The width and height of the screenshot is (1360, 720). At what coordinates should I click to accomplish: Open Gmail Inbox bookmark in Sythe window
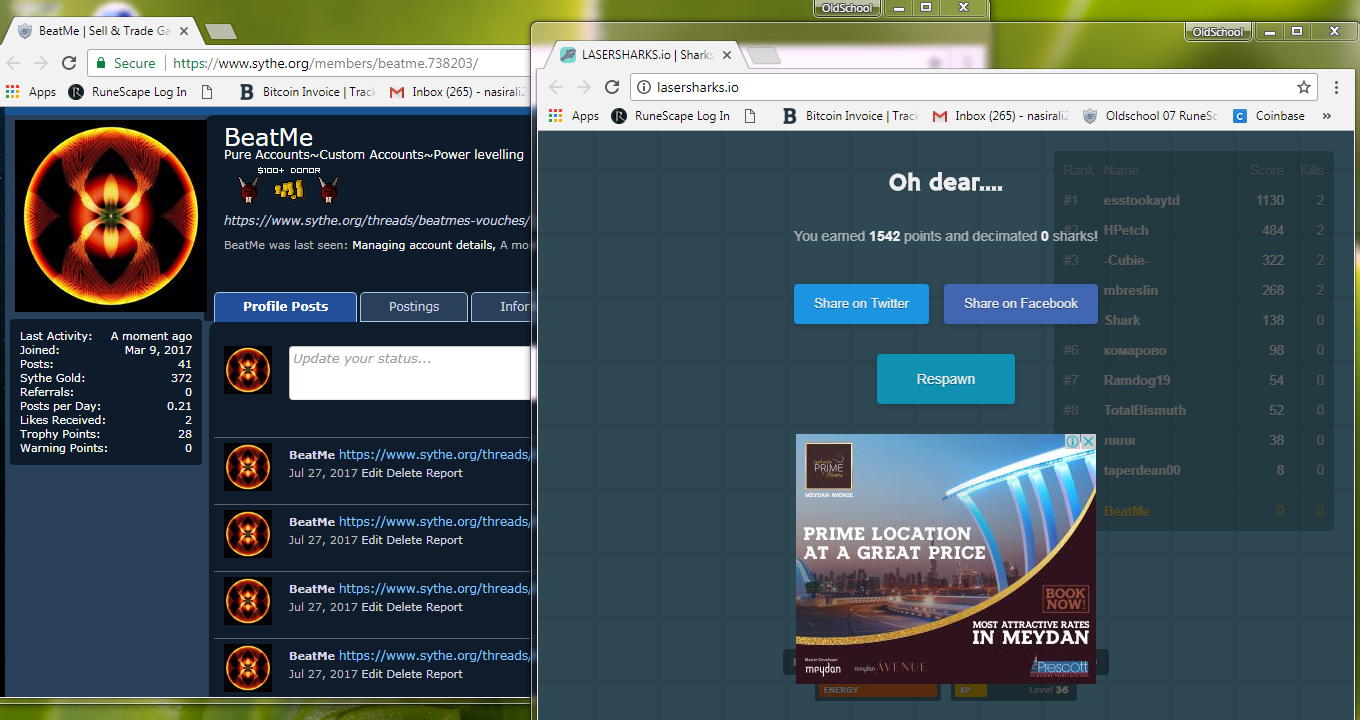(458, 92)
